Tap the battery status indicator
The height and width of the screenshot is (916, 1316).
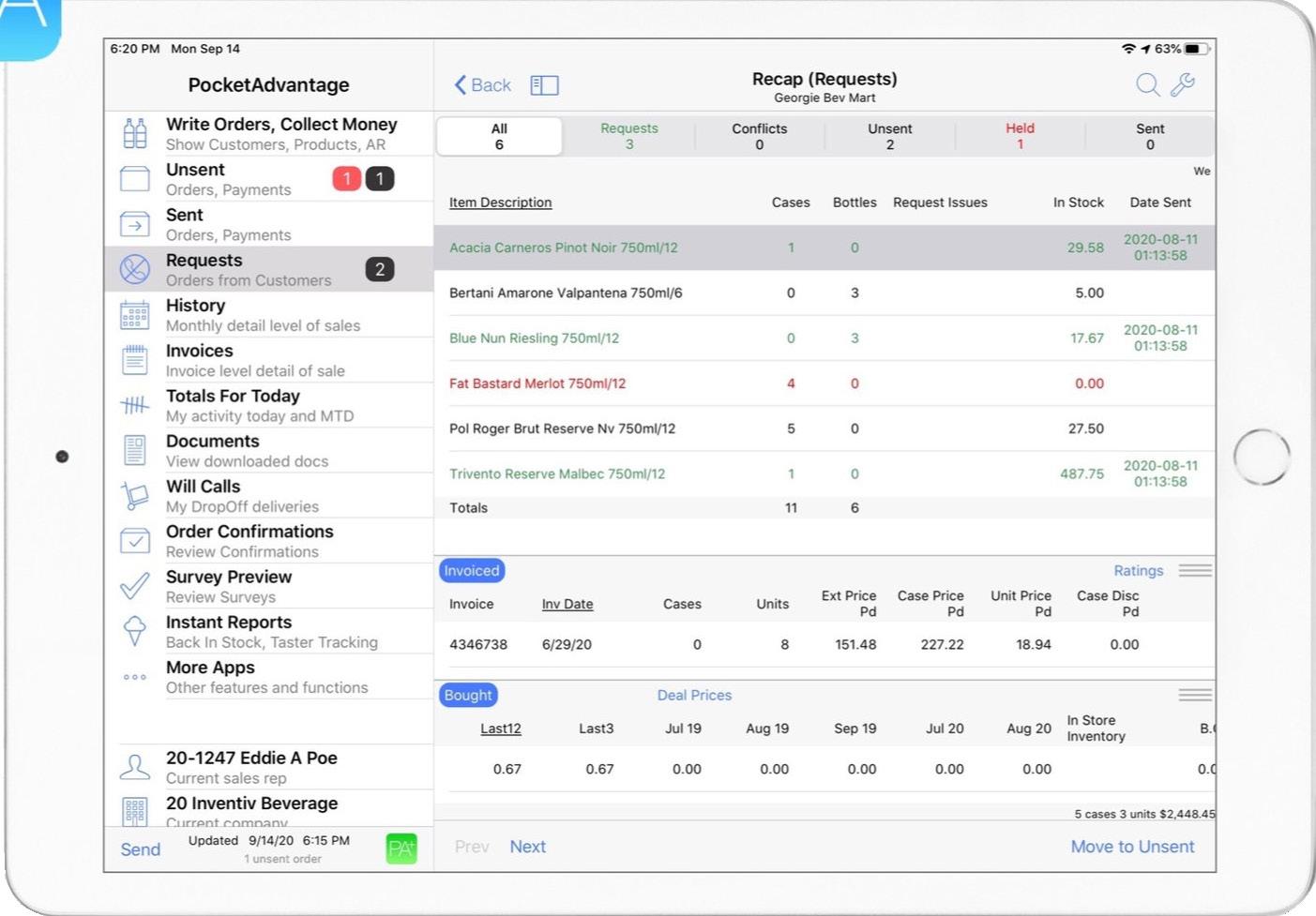[1196, 49]
